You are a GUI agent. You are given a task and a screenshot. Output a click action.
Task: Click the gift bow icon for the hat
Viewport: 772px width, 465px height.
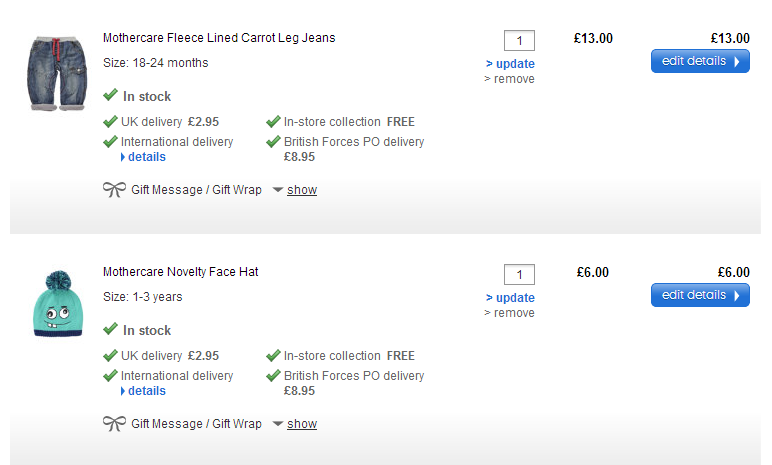114,424
